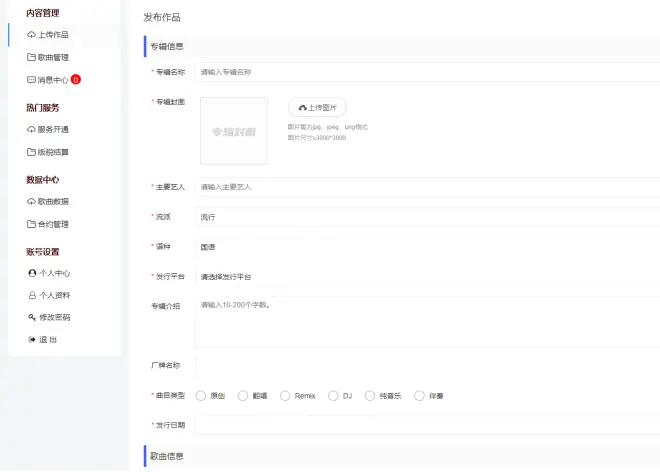660x472 pixels.
Task: Choose the 纯音乐 radio button
Action: point(370,396)
